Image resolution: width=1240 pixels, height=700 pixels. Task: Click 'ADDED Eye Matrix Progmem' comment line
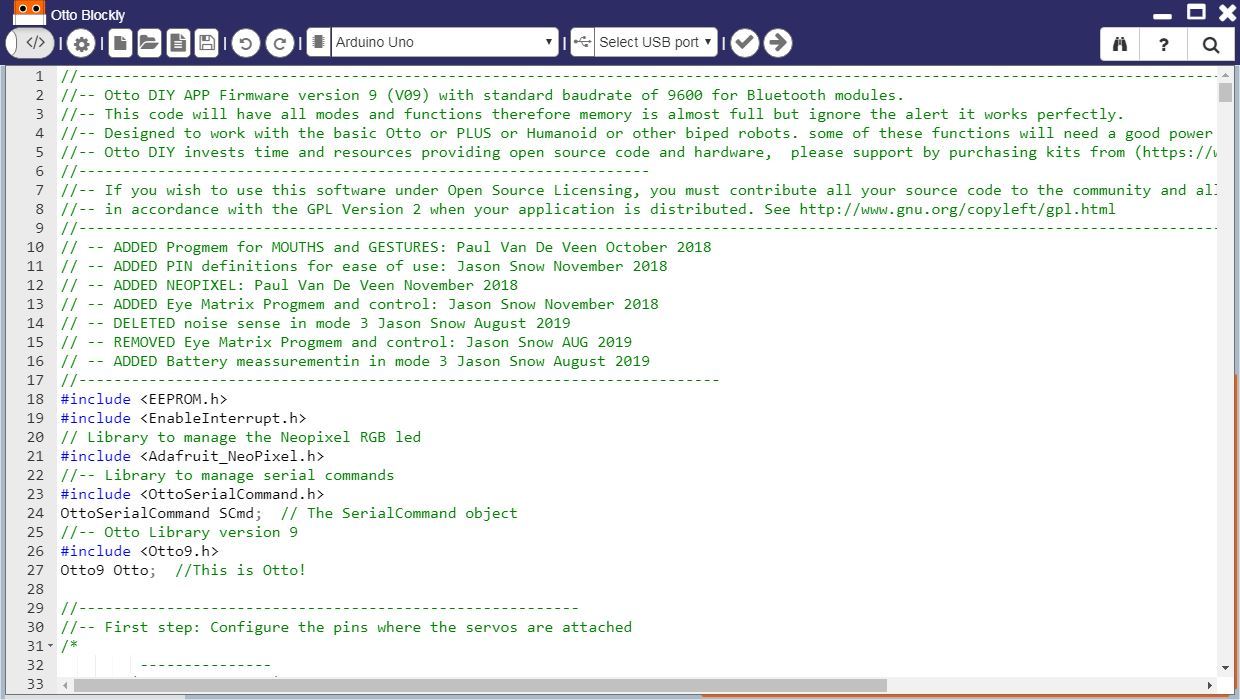pyautogui.click(x=359, y=304)
